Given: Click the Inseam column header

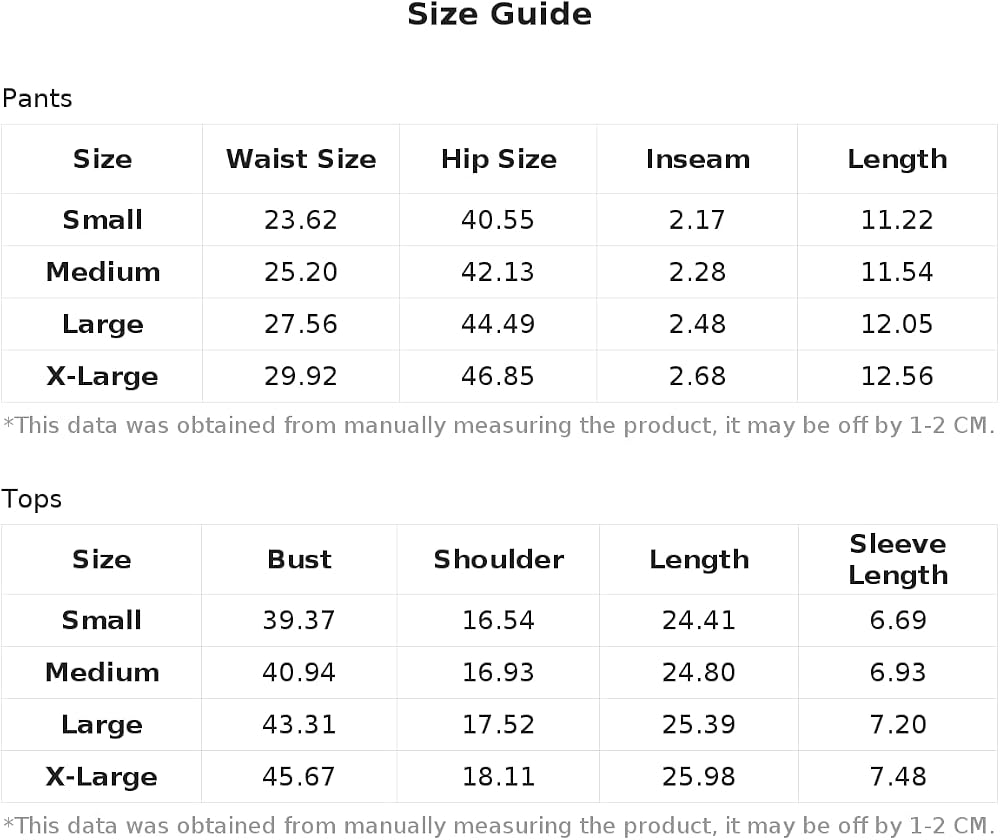Looking at the screenshot, I should pos(698,159).
